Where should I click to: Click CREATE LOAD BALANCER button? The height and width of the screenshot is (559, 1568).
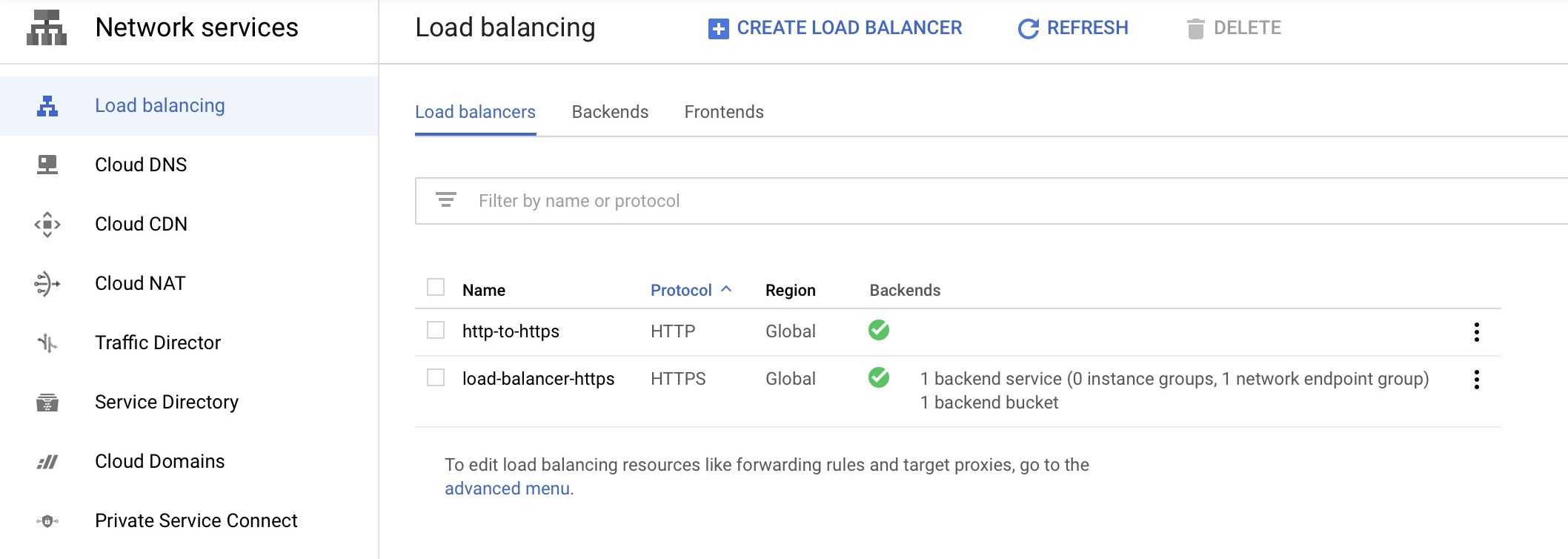click(835, 28)
